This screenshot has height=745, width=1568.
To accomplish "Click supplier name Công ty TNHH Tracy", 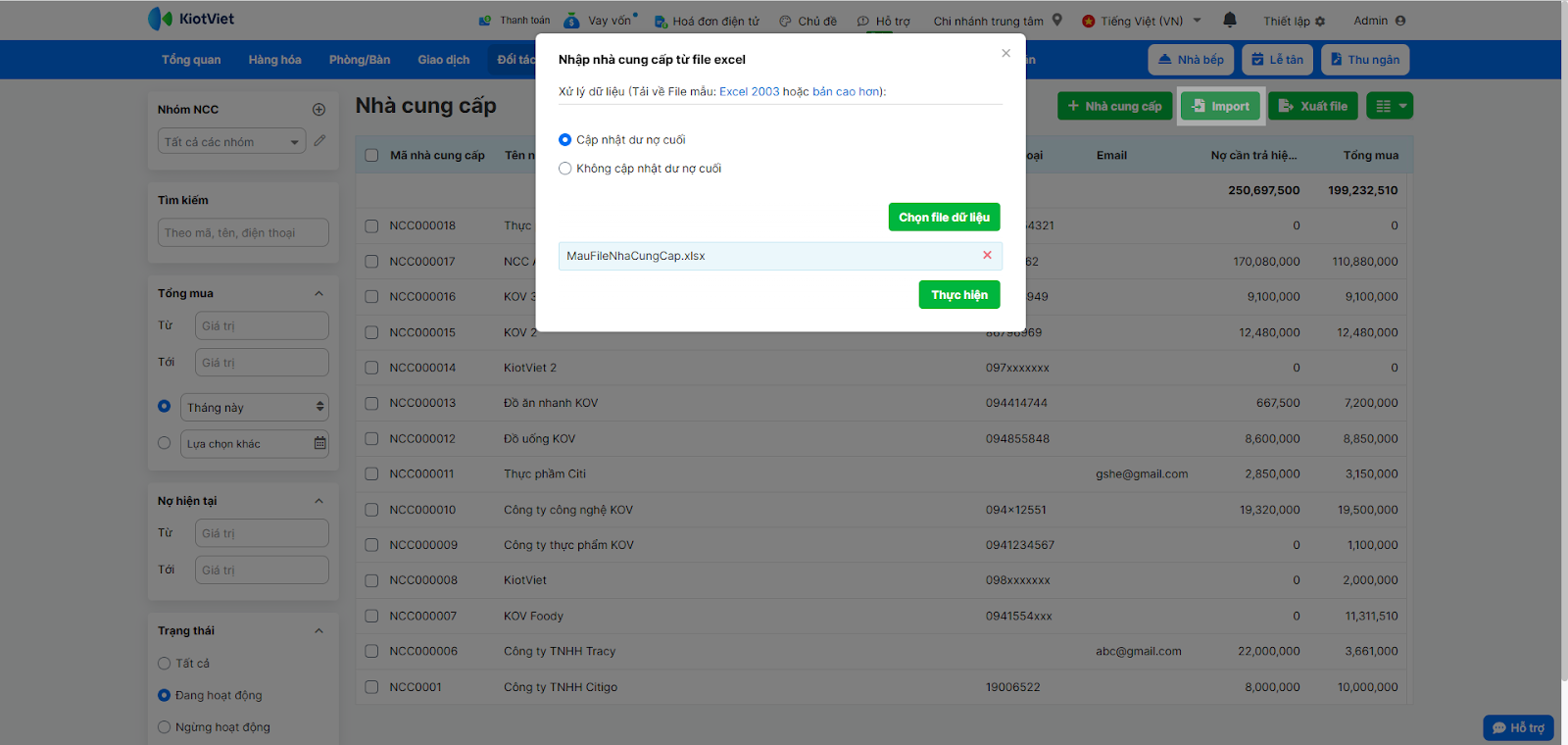I will coord(560,651).
